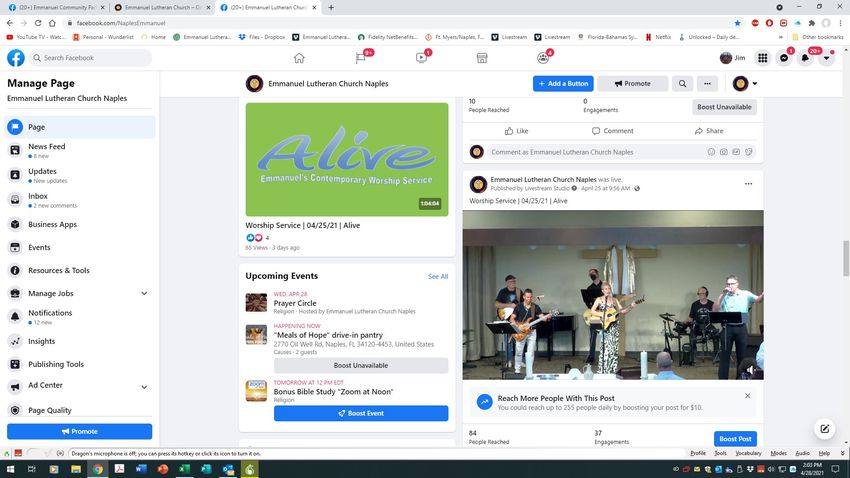Click the blue Promote button in sidebar
The width and height of the screenshot is (850, 478).
[x=80, y=431]
